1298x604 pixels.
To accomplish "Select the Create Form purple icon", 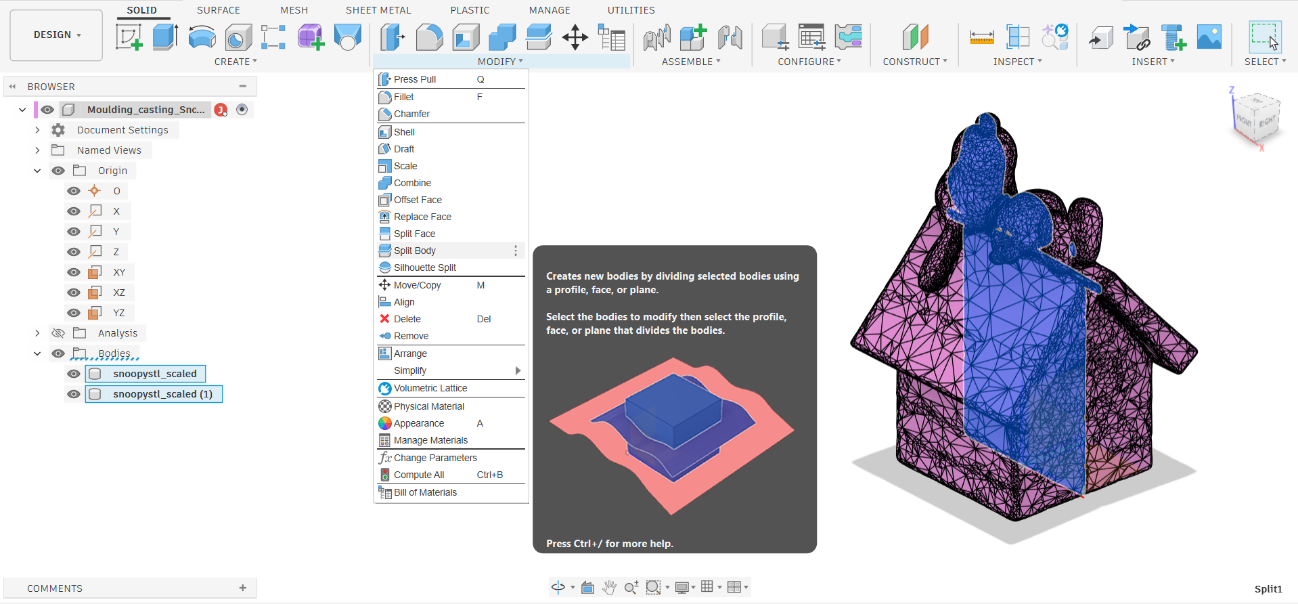I will (311, 38).
